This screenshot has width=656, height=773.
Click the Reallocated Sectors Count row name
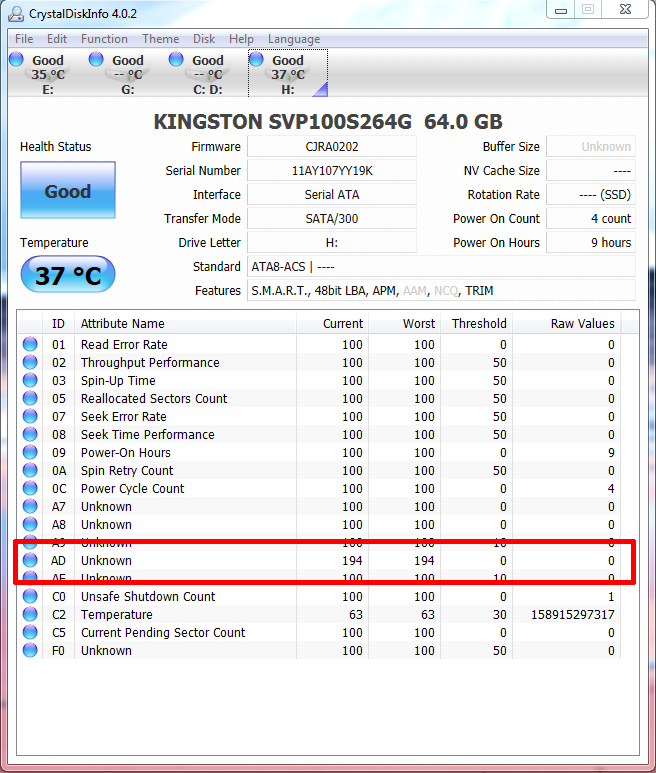154,398
